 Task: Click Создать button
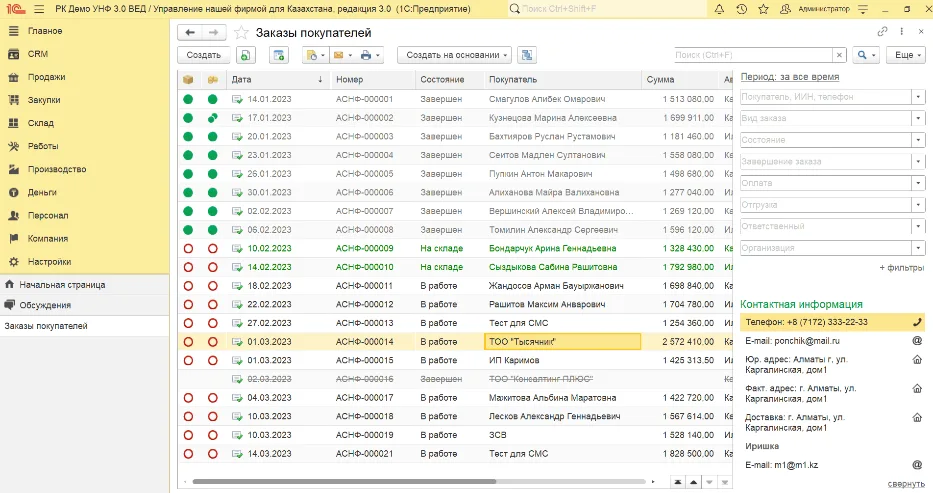coord(203,55)
